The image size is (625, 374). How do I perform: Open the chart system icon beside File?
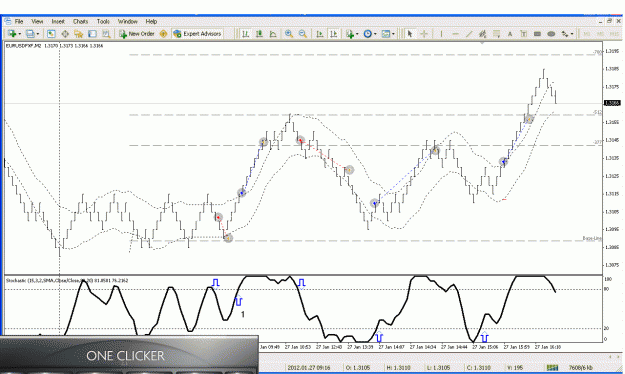click(8, 22)
